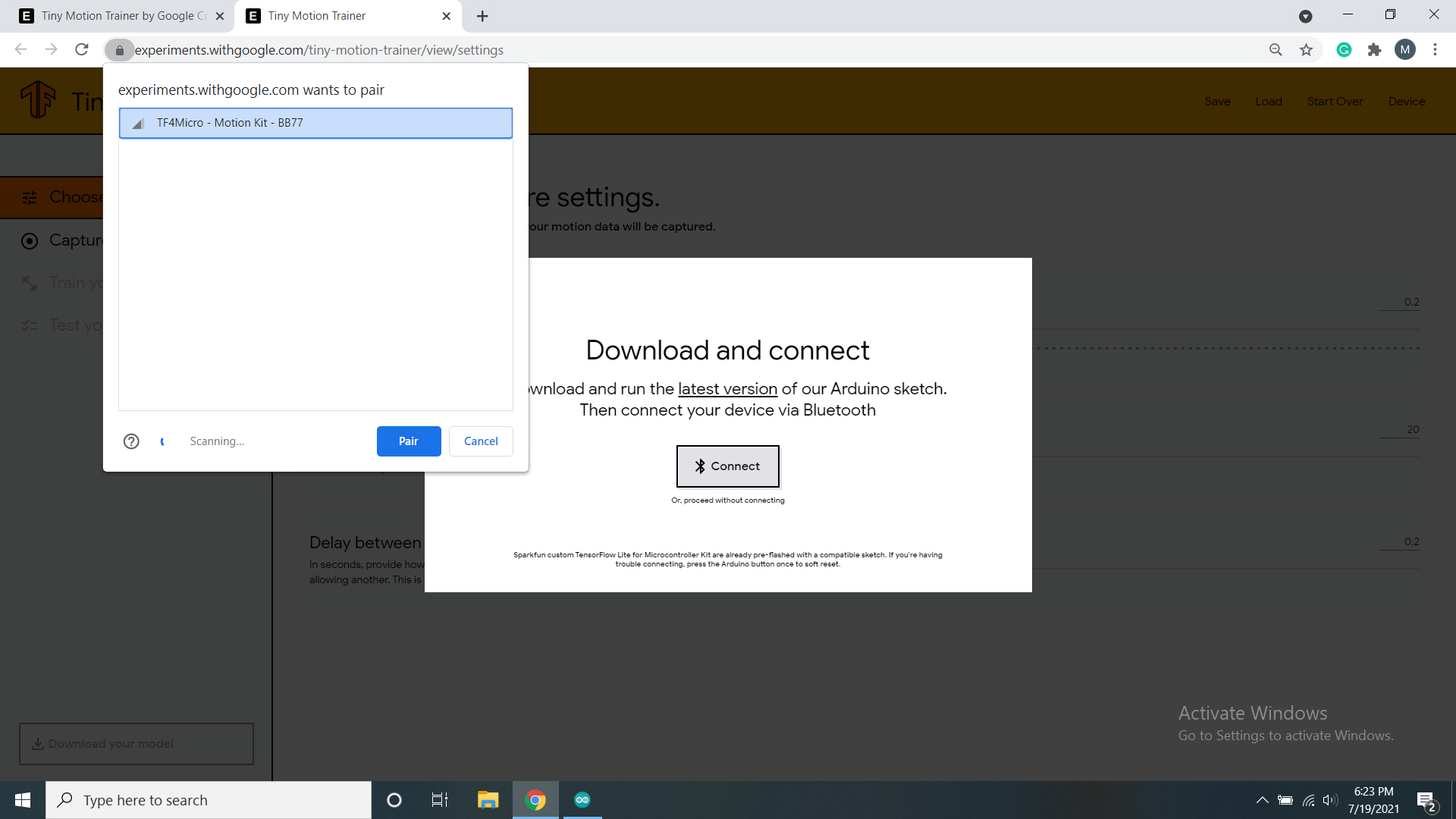The height and width of the screenshot is (819, 1456).
Task: Click proceed without connecting link
Action: click(728, 500)
